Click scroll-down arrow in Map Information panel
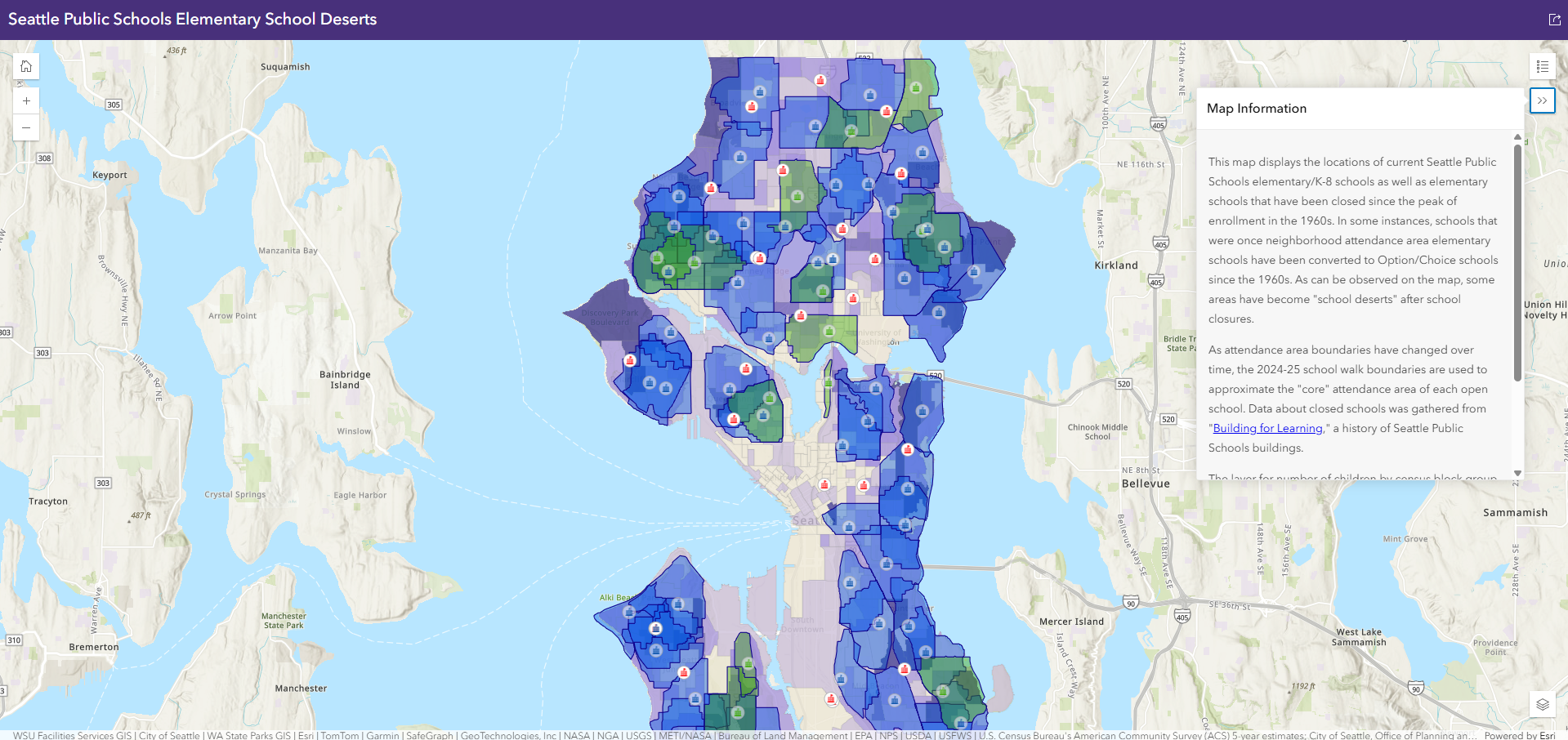This screenshot has height=740, width=1568. coord(1517,473)
